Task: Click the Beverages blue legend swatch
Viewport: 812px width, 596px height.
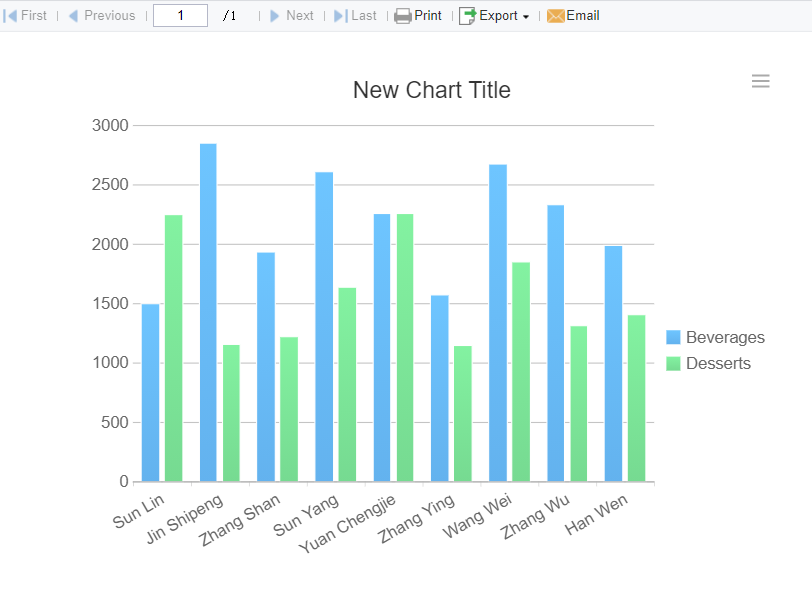Action: 673,337
